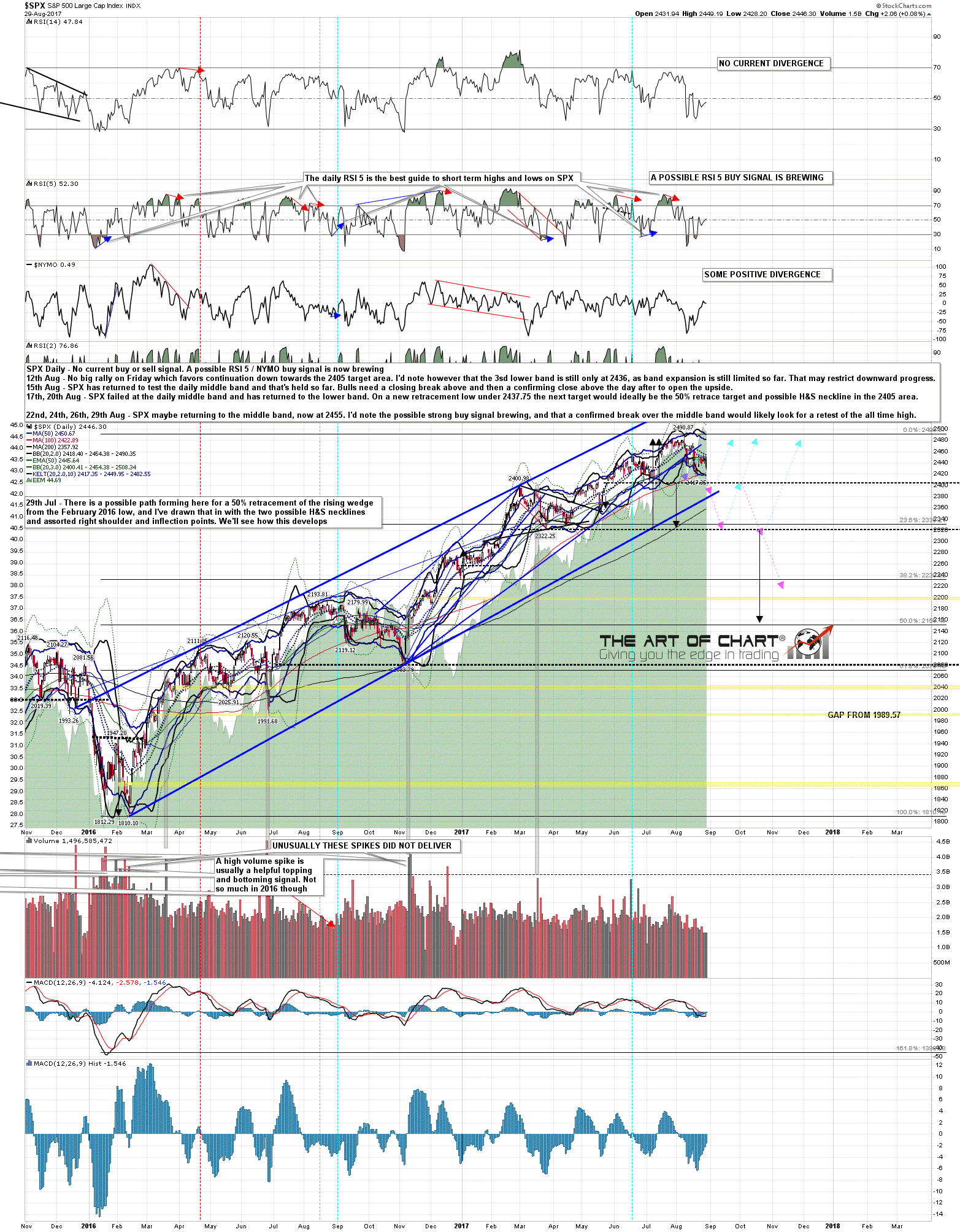960x1232 pixels.
Task: Click the 1991.68 price label
Action: 267,722
